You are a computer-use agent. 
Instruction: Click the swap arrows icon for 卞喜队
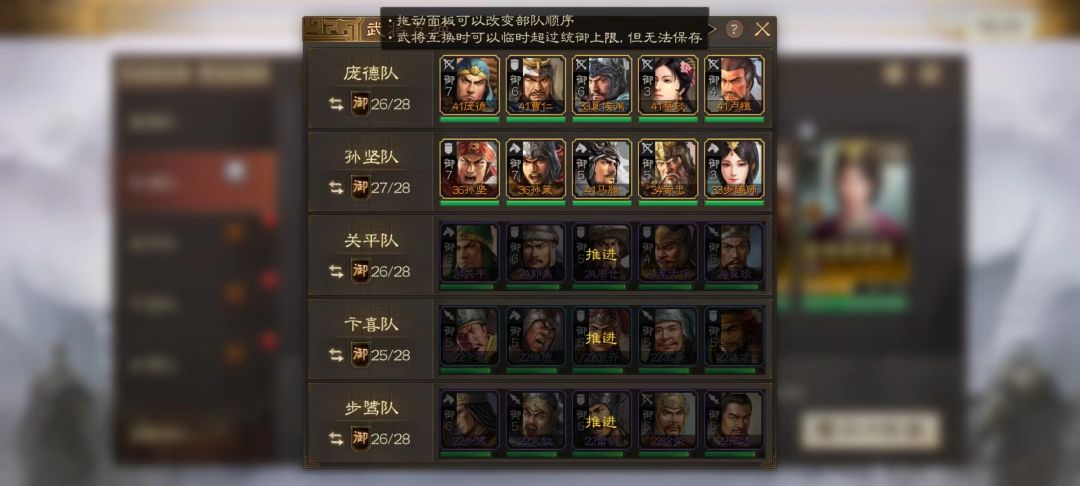click(x=336, y=355)
